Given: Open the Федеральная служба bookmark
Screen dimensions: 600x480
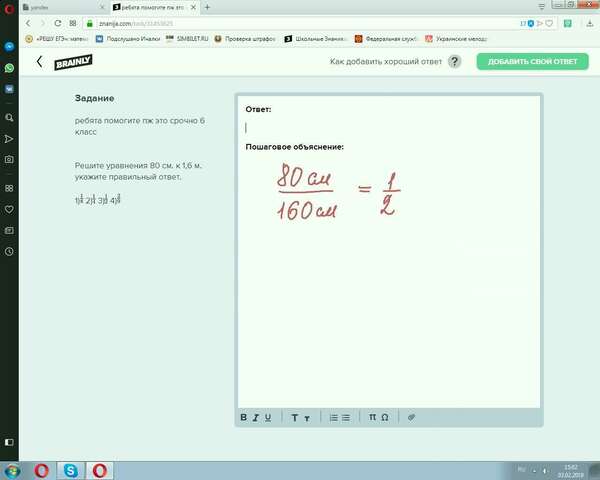Looking at the screenshot, I should coord(386,39).
